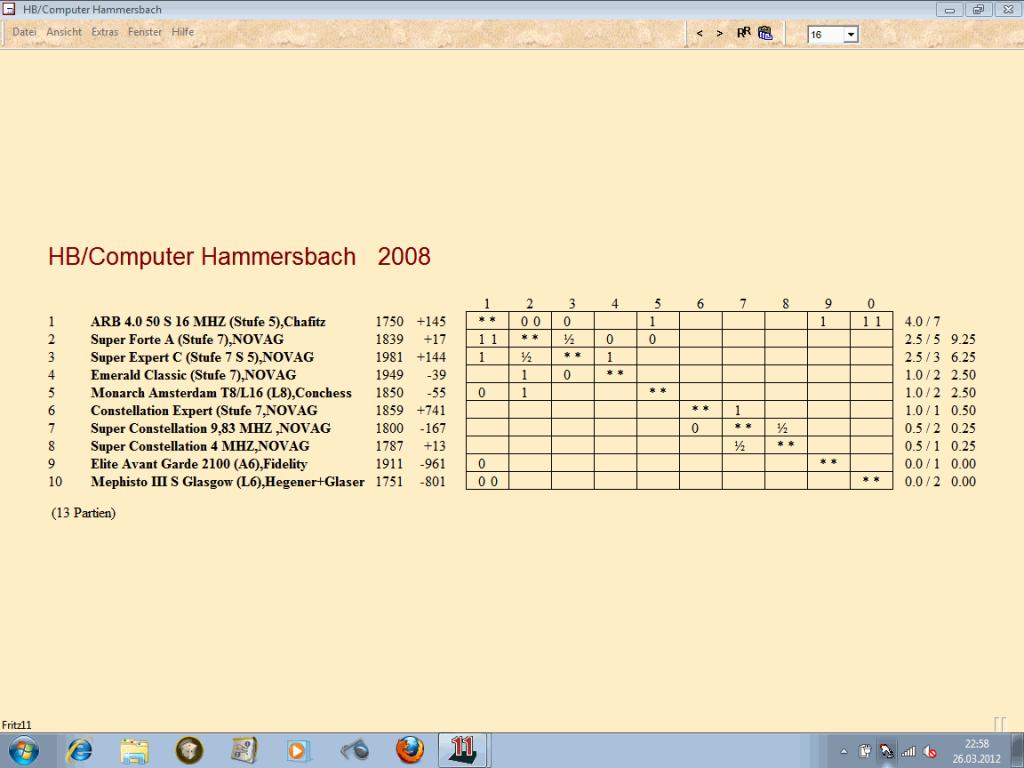Screen dimensions: 1024x768
Task: Click the -961 performance value
Action: coord(434,464)
